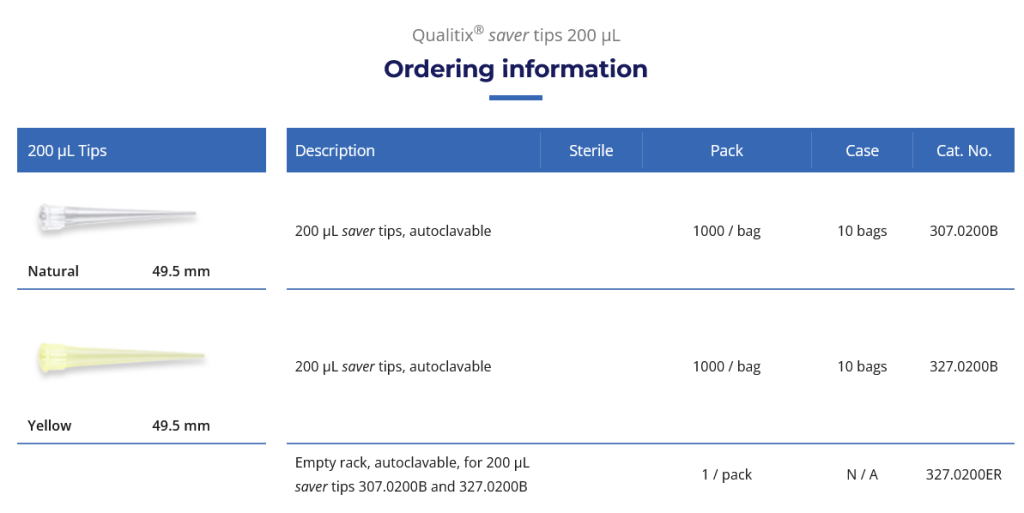Click the 1 / pack cell

[x=726, y=475]
